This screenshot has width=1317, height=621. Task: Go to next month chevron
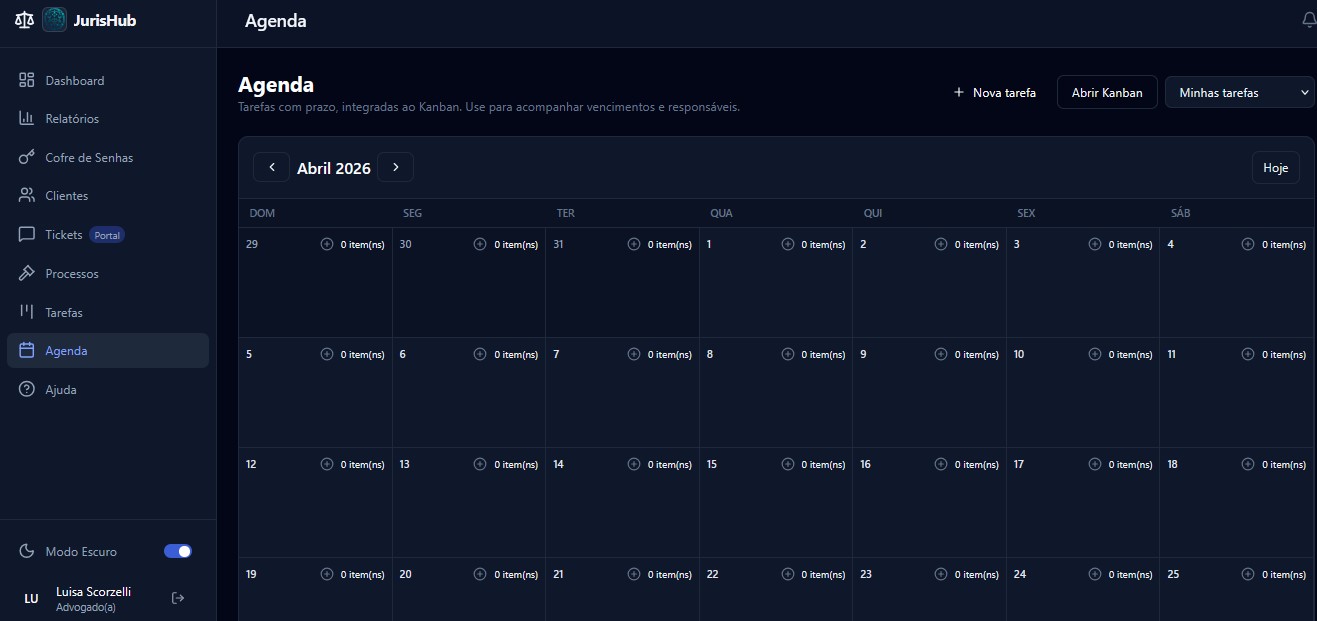pos(396,167)
